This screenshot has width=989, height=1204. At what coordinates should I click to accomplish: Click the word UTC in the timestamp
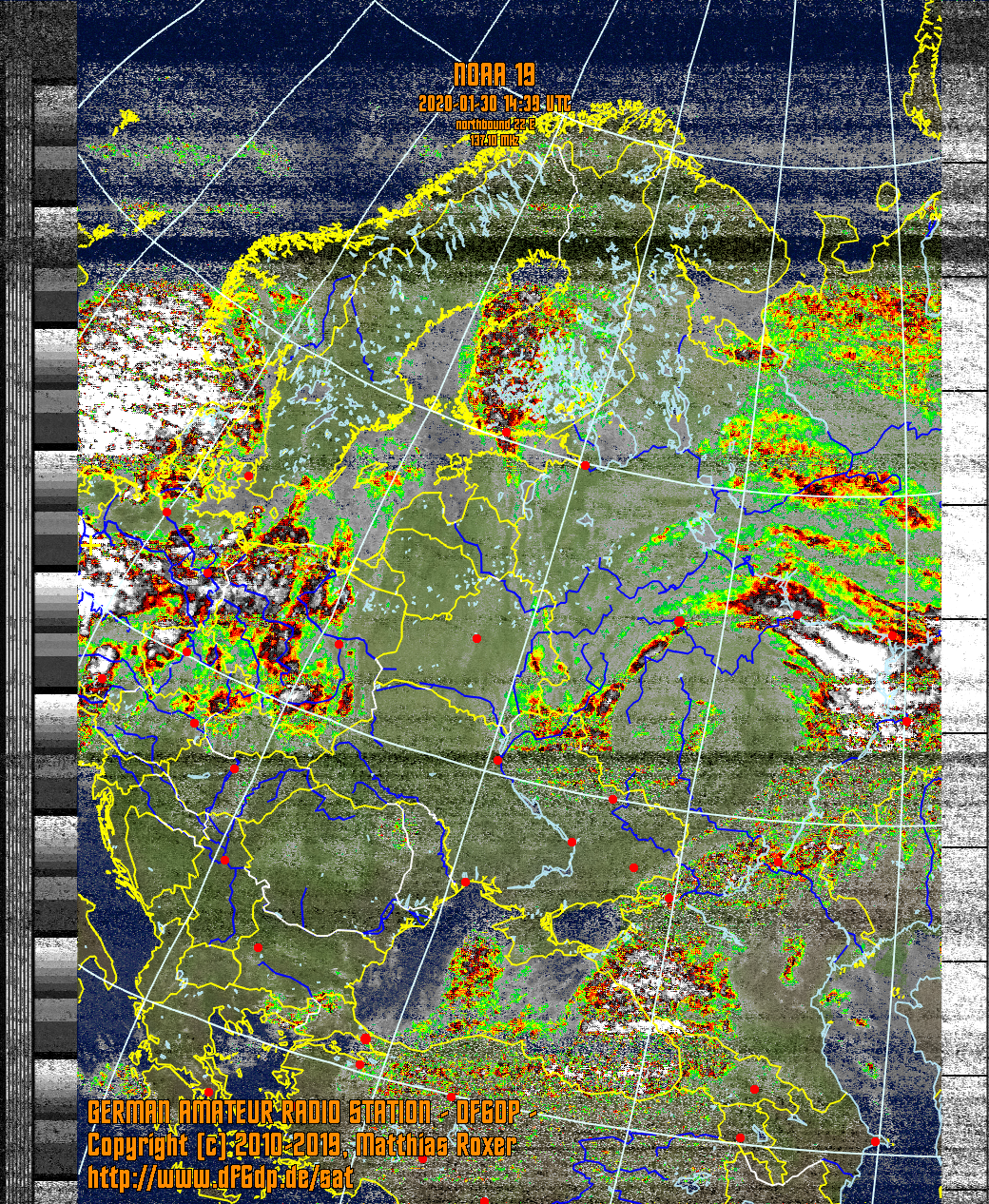559,104
